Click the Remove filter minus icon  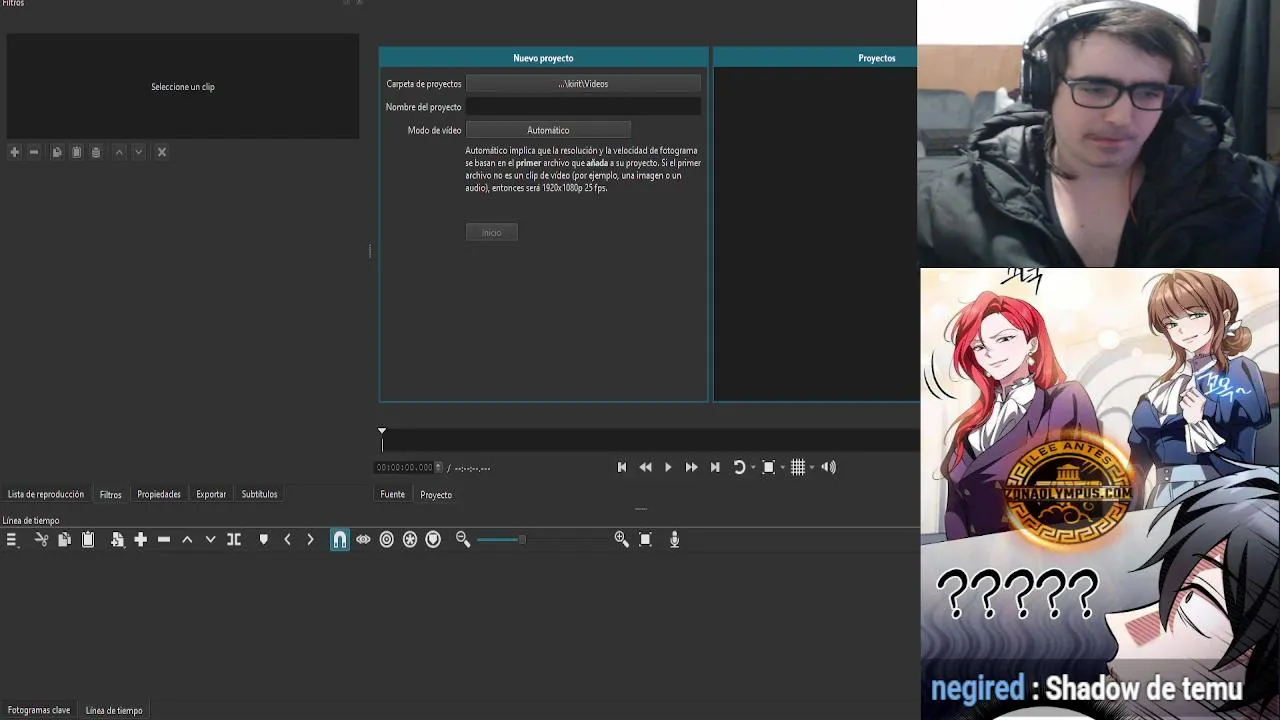34,152
